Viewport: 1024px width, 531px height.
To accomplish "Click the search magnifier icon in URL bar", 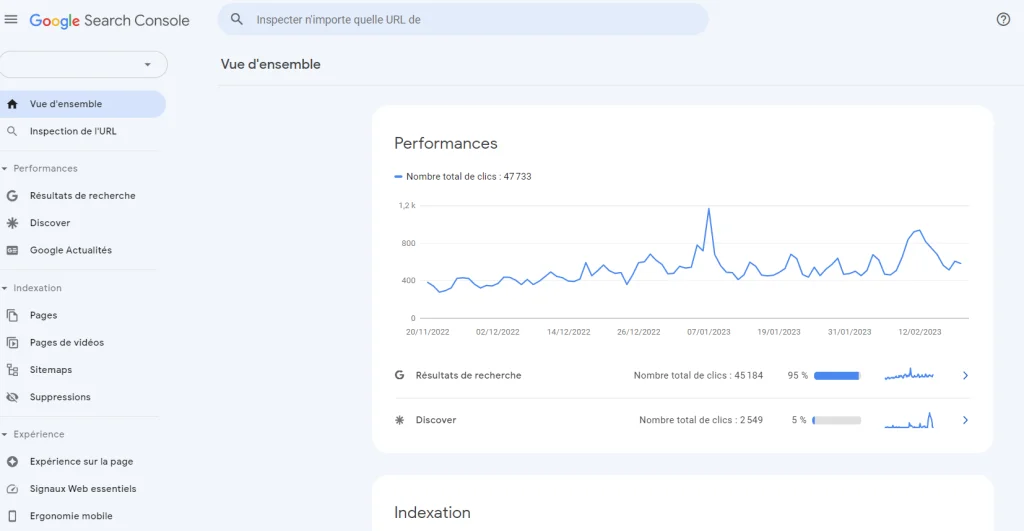I will coord(237,20).
